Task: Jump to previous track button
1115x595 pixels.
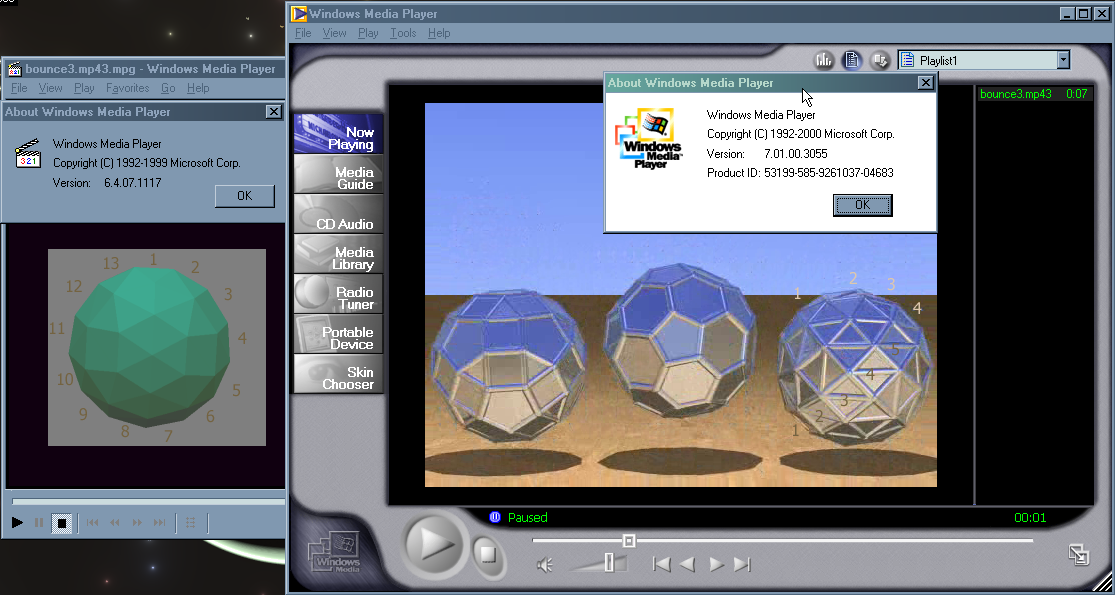Action: point(661,564)
